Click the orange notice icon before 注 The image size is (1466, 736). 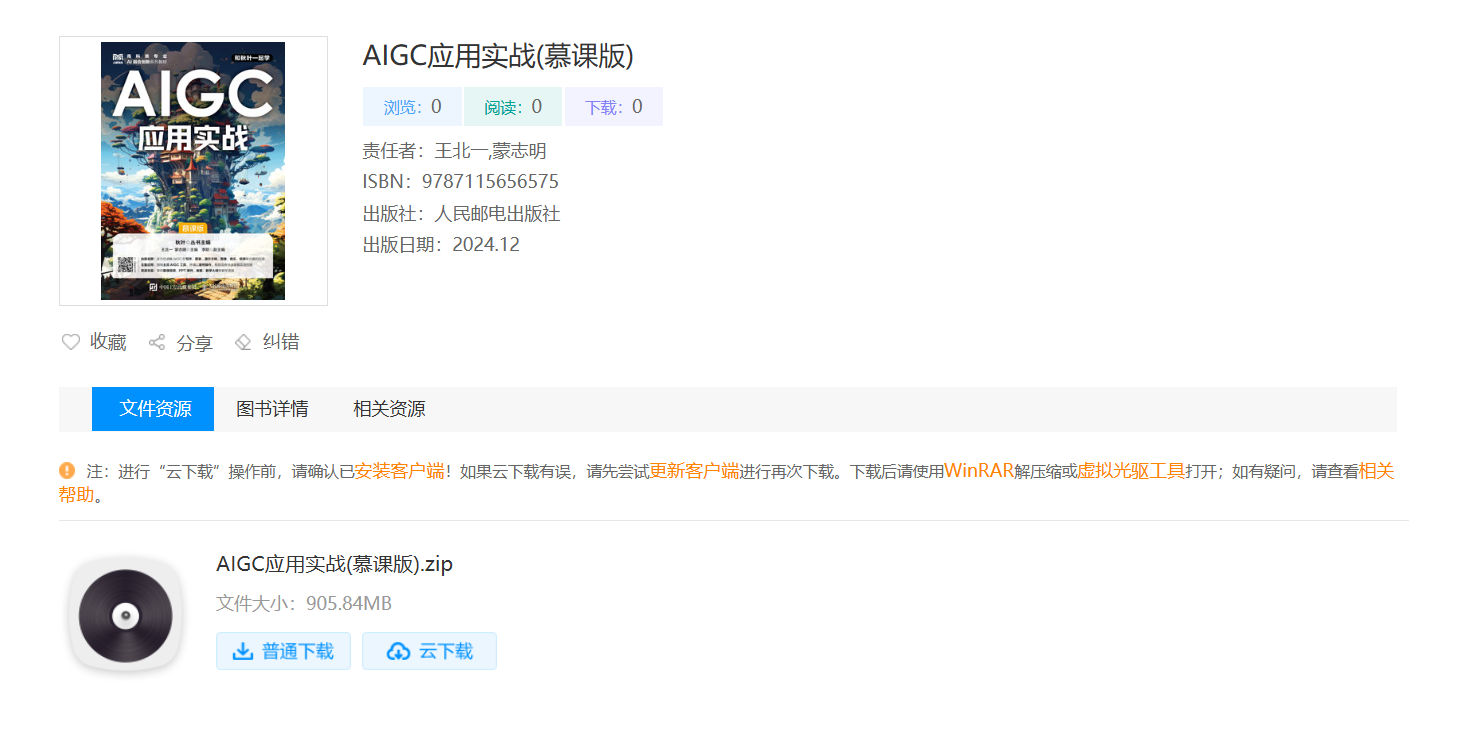point(67,470)
